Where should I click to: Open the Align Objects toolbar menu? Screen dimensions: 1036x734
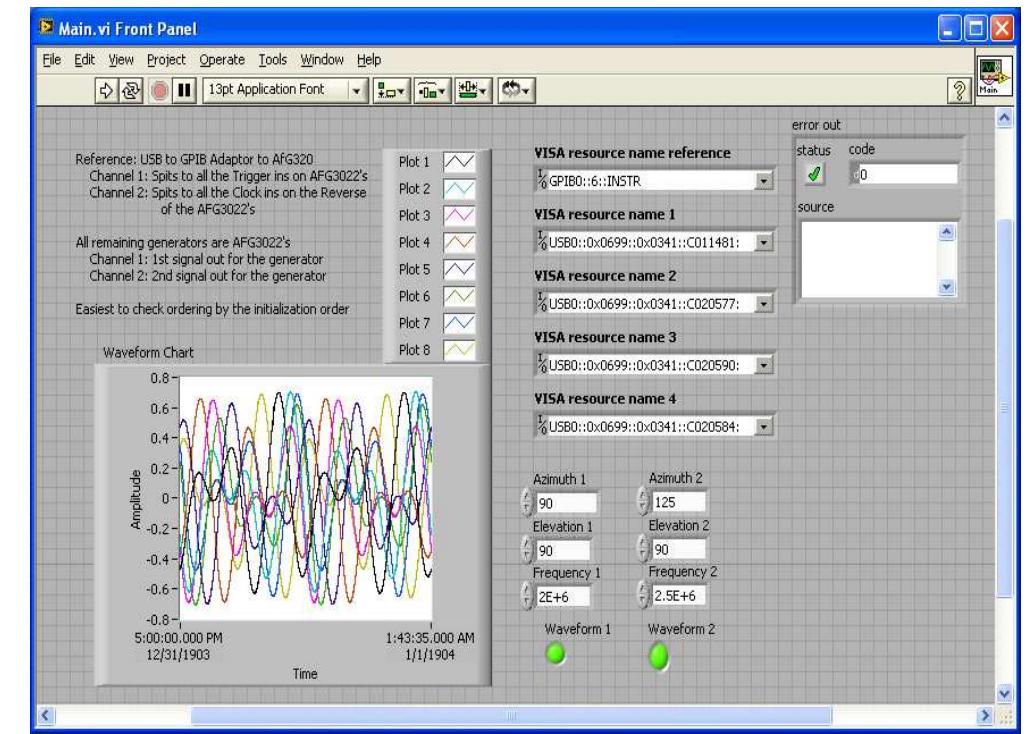click(x=390, y=91)
